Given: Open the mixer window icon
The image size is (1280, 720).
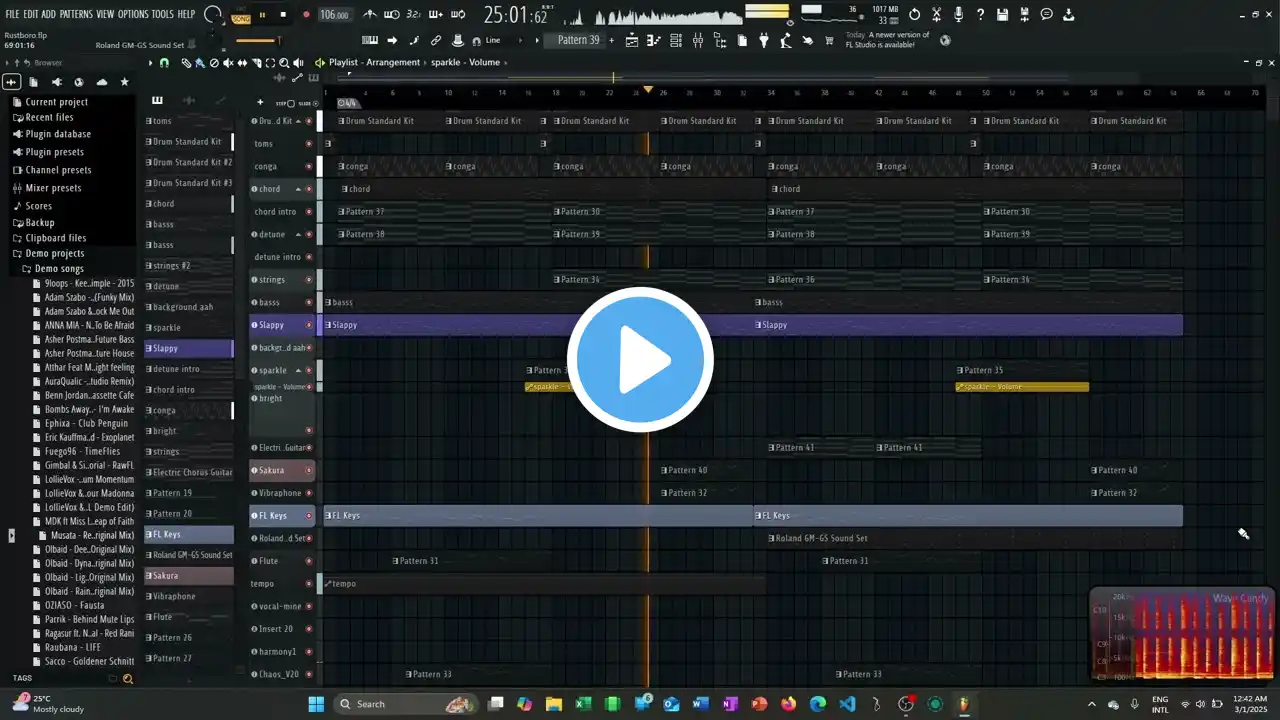Looking at the screenshot, I should click(697, 41).
